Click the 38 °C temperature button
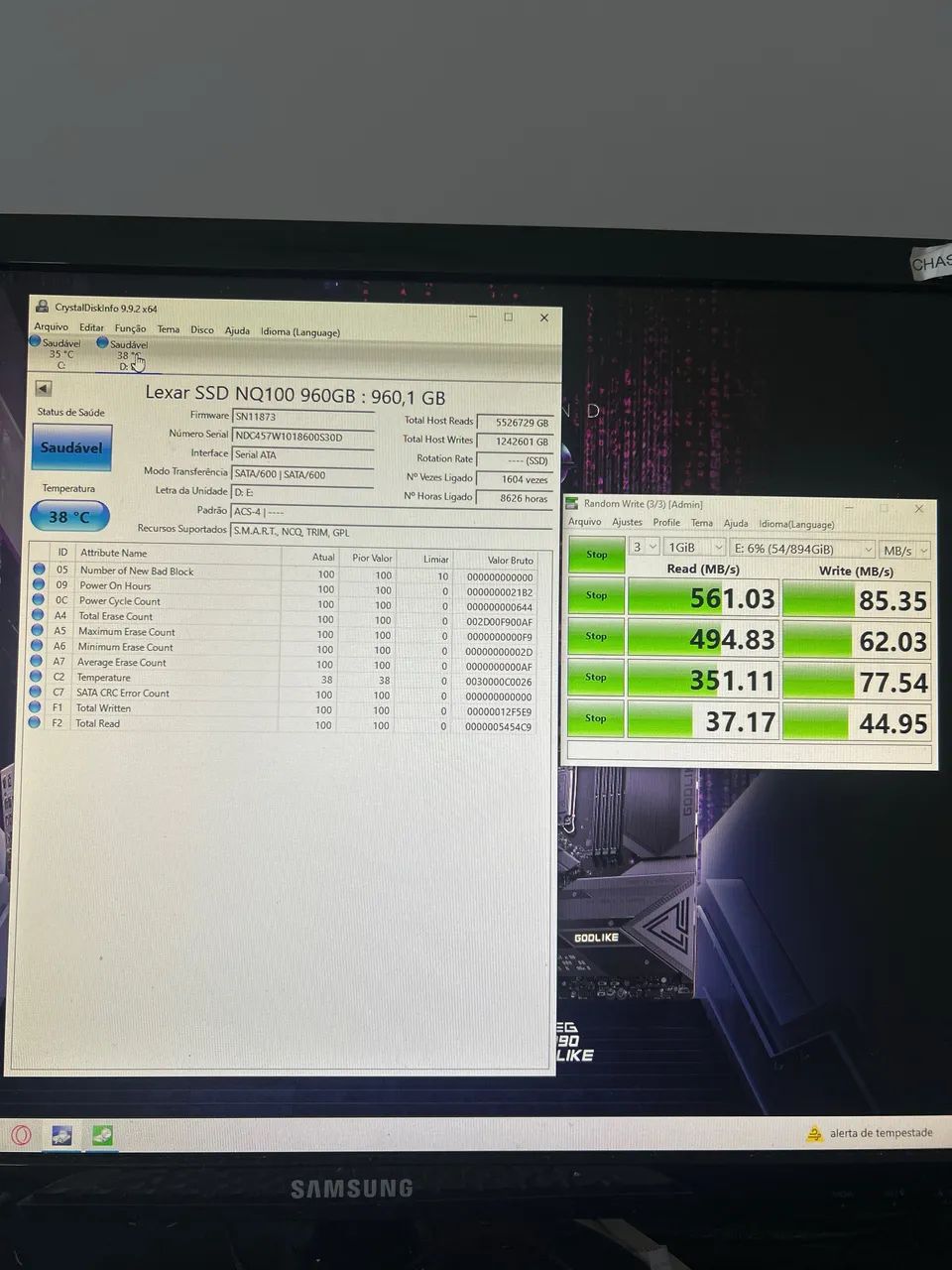 tap(69, 516)
